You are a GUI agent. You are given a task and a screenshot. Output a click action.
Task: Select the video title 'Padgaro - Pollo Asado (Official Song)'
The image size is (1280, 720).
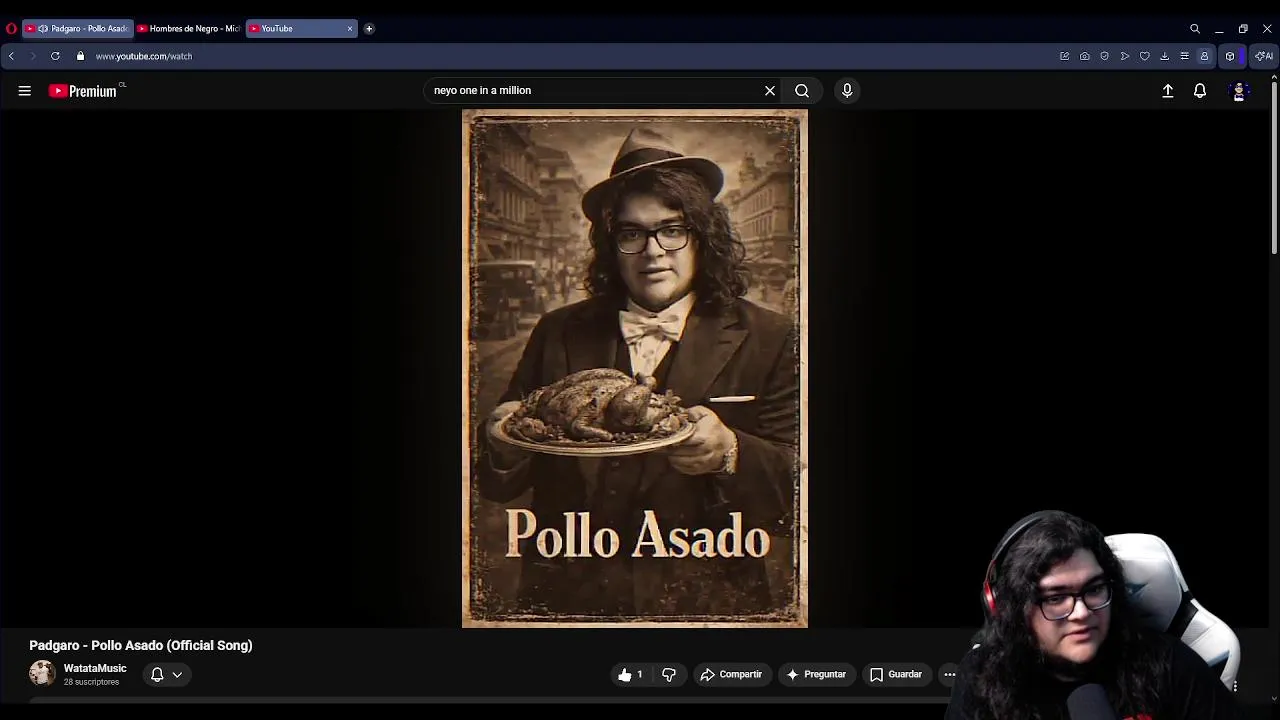(141, 646)
